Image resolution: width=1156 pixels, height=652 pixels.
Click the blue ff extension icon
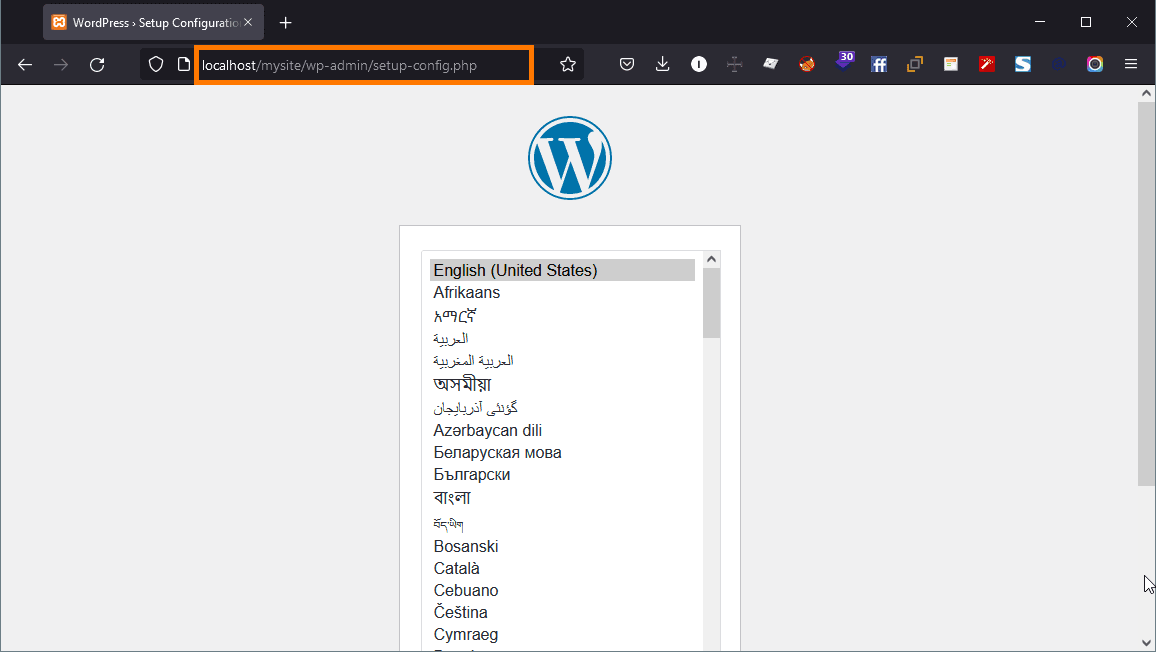[879, 65]
